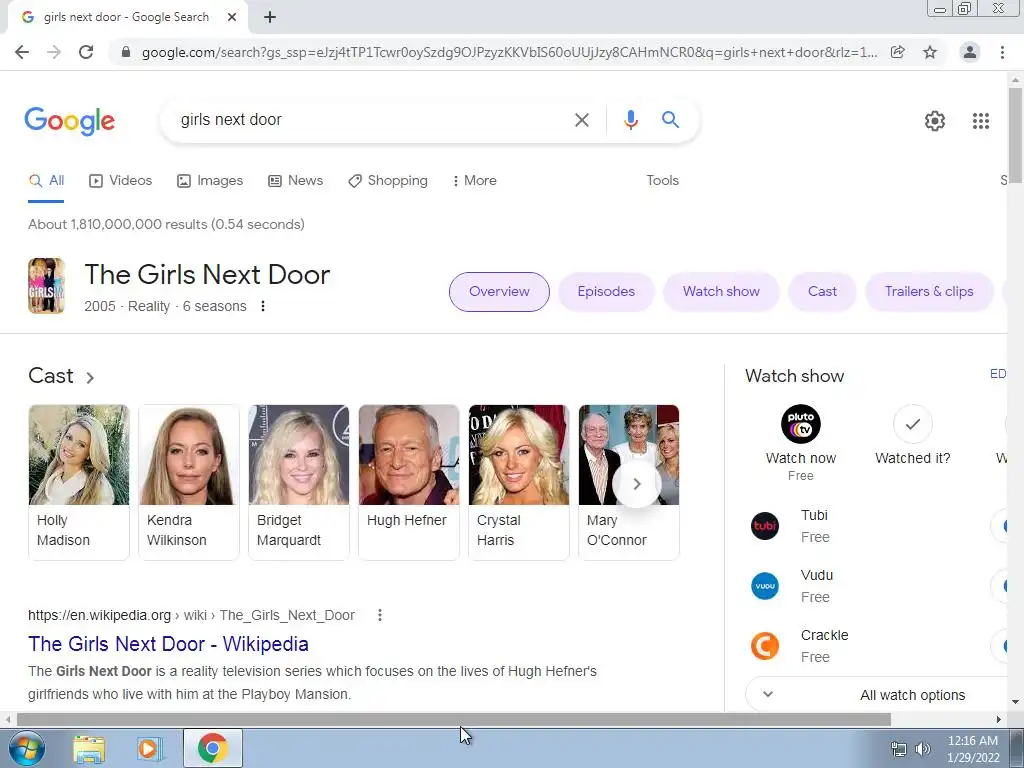
Task: Mark the show with 'Watched it?' checkmark
Action: 912,424
